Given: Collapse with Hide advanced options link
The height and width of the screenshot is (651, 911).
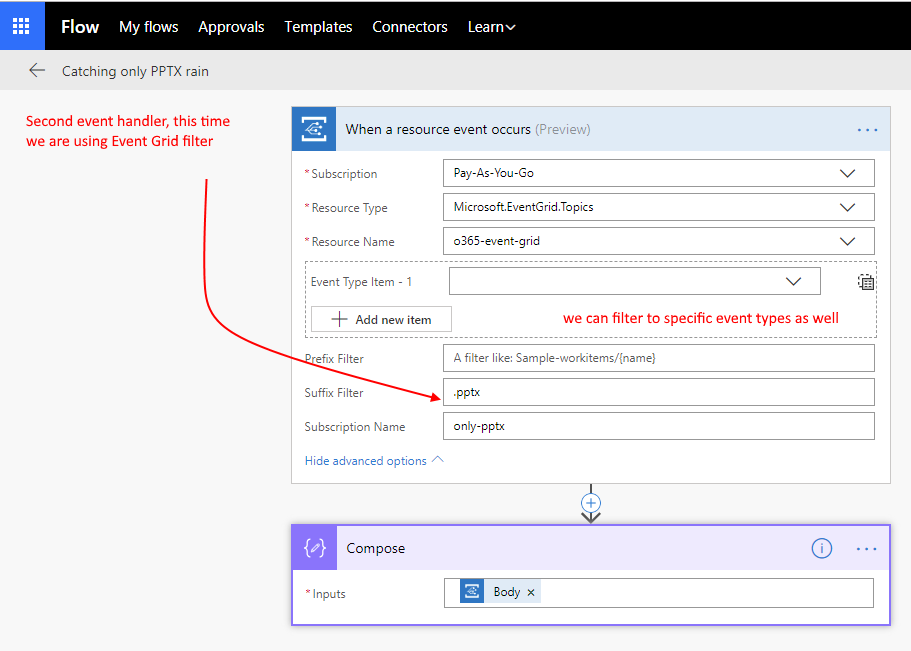Looking at the screenshot, I should click(374, 461).
